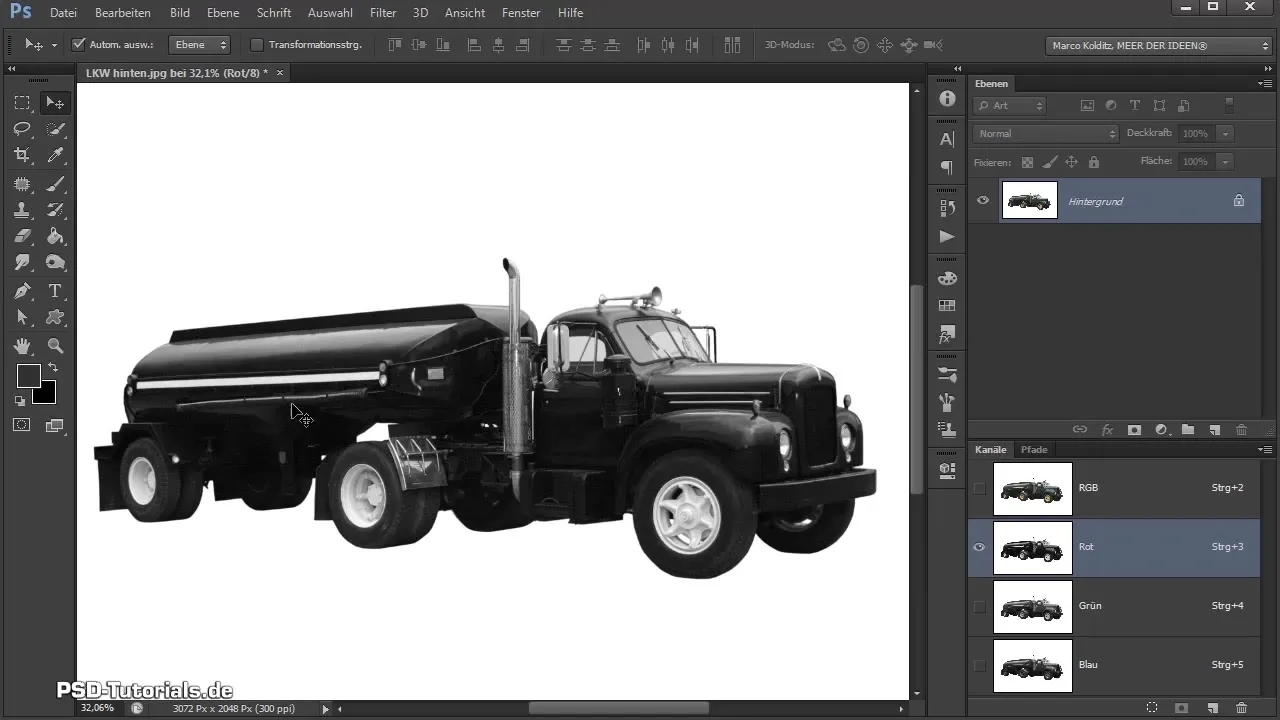Select the Zoom tool
This screenshot has width=1280, height=720.
click(56, 346)
